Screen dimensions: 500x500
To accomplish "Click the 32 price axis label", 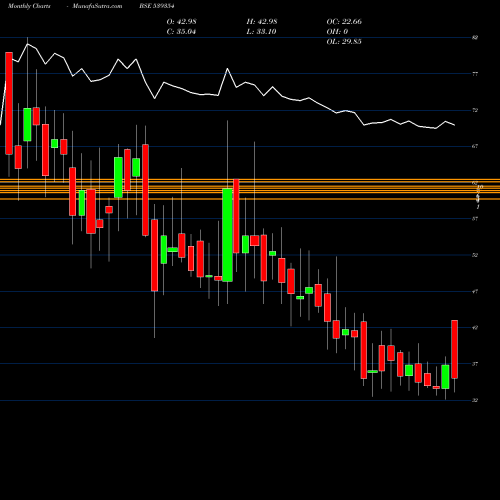I will (x=475, y=400).
